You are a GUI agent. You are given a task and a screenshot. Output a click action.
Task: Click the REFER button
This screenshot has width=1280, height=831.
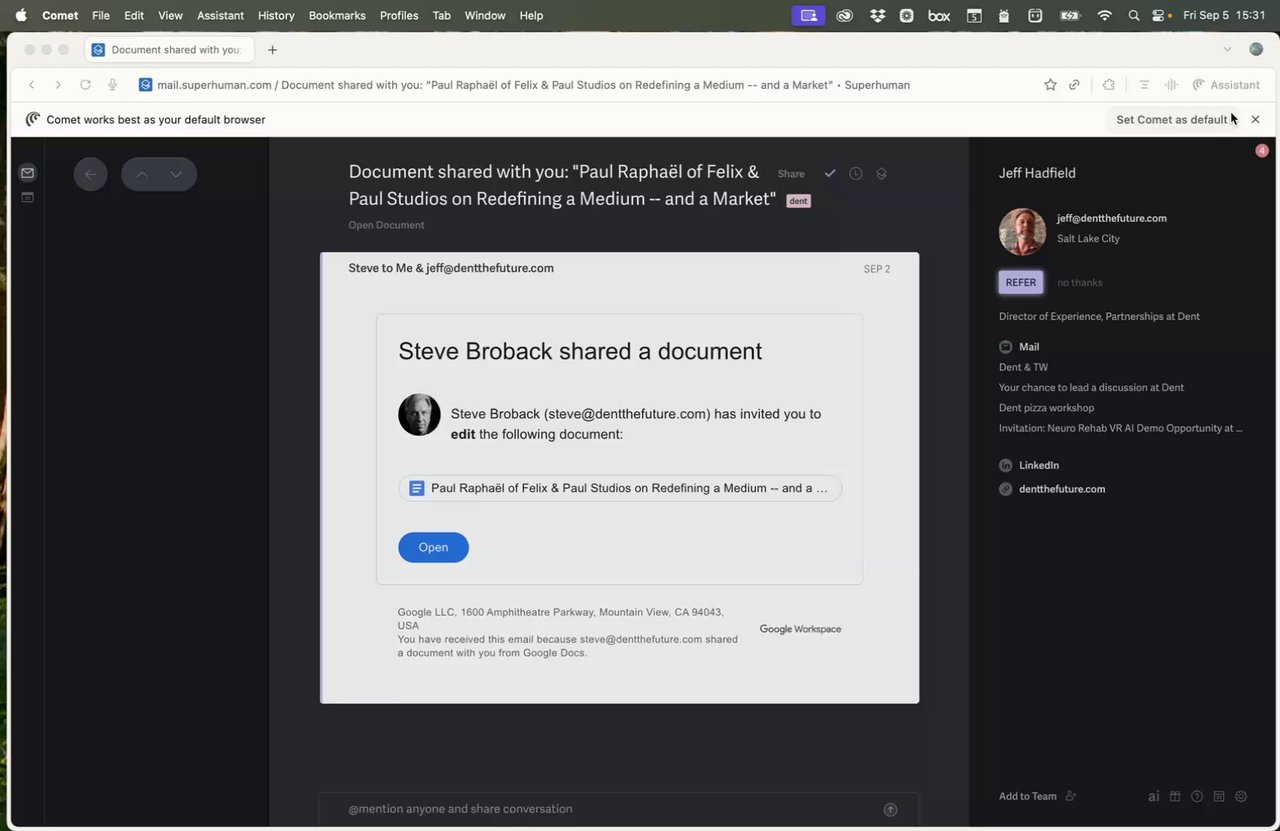[x=1021, y=283]
